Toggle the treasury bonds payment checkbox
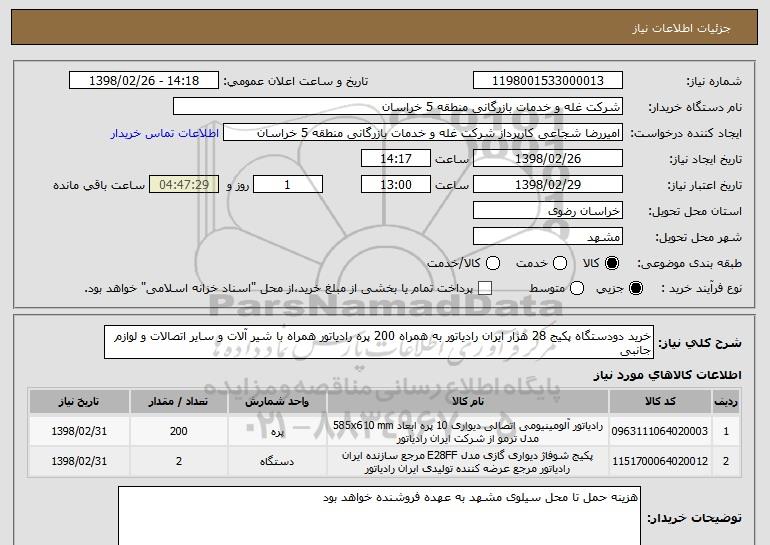 click(486, 289)
